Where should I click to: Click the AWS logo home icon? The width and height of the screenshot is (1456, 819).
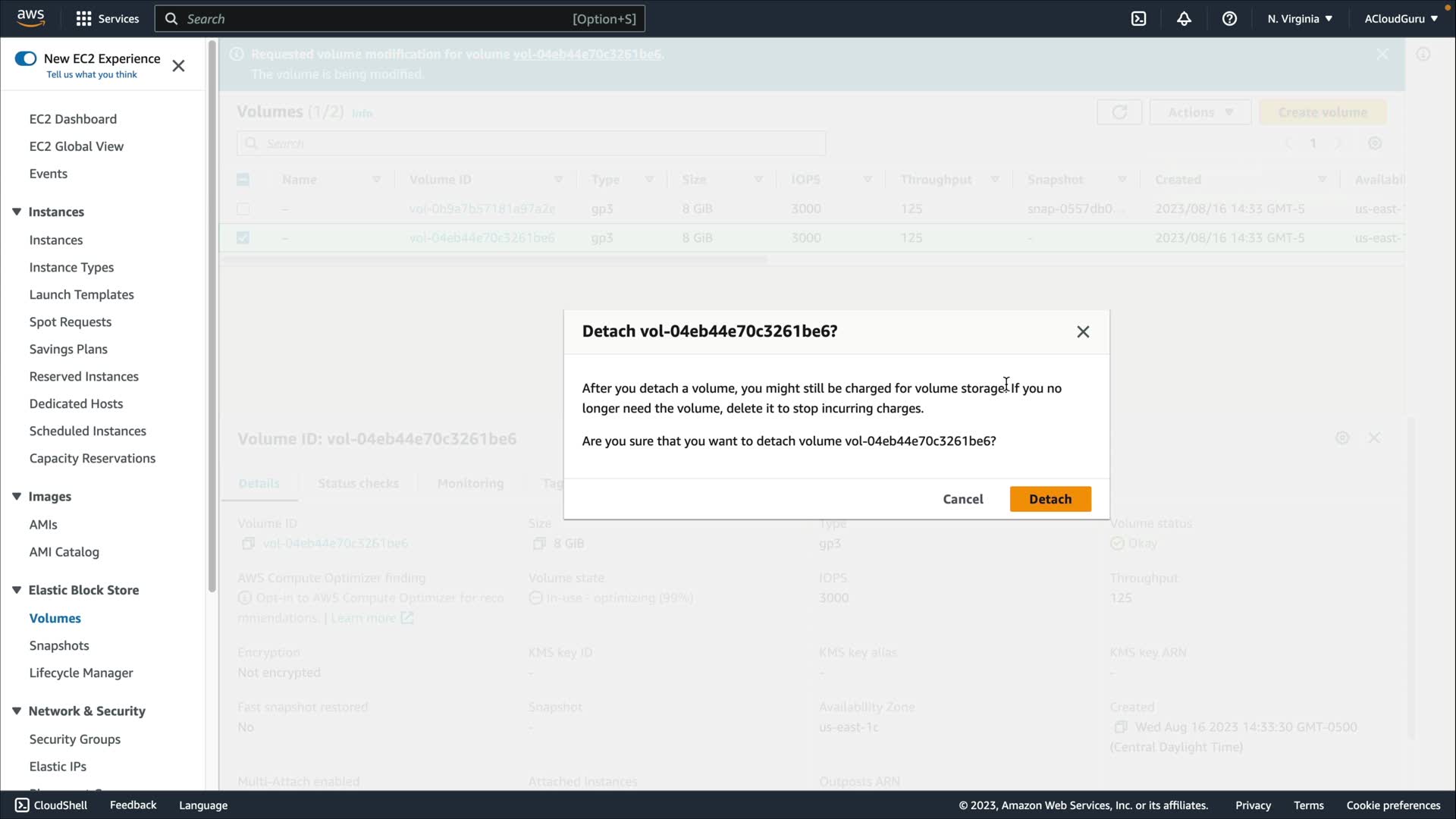coord(30,18)
